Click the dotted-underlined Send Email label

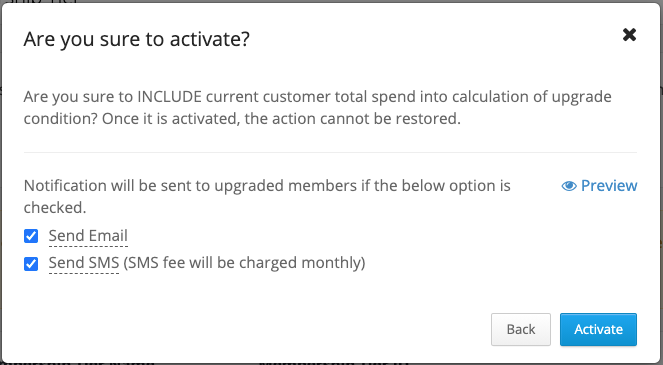88,236
